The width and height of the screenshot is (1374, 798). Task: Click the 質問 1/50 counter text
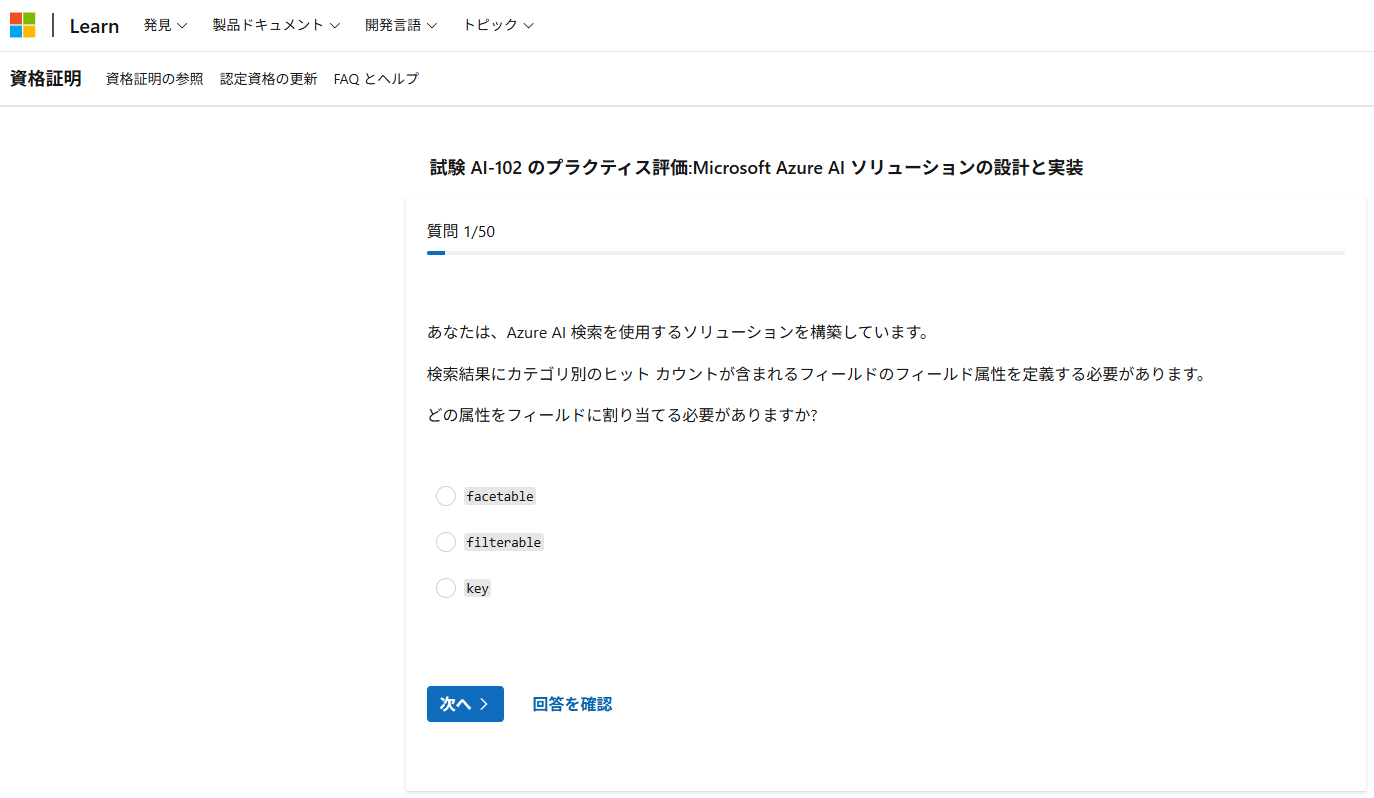(461, 232)
